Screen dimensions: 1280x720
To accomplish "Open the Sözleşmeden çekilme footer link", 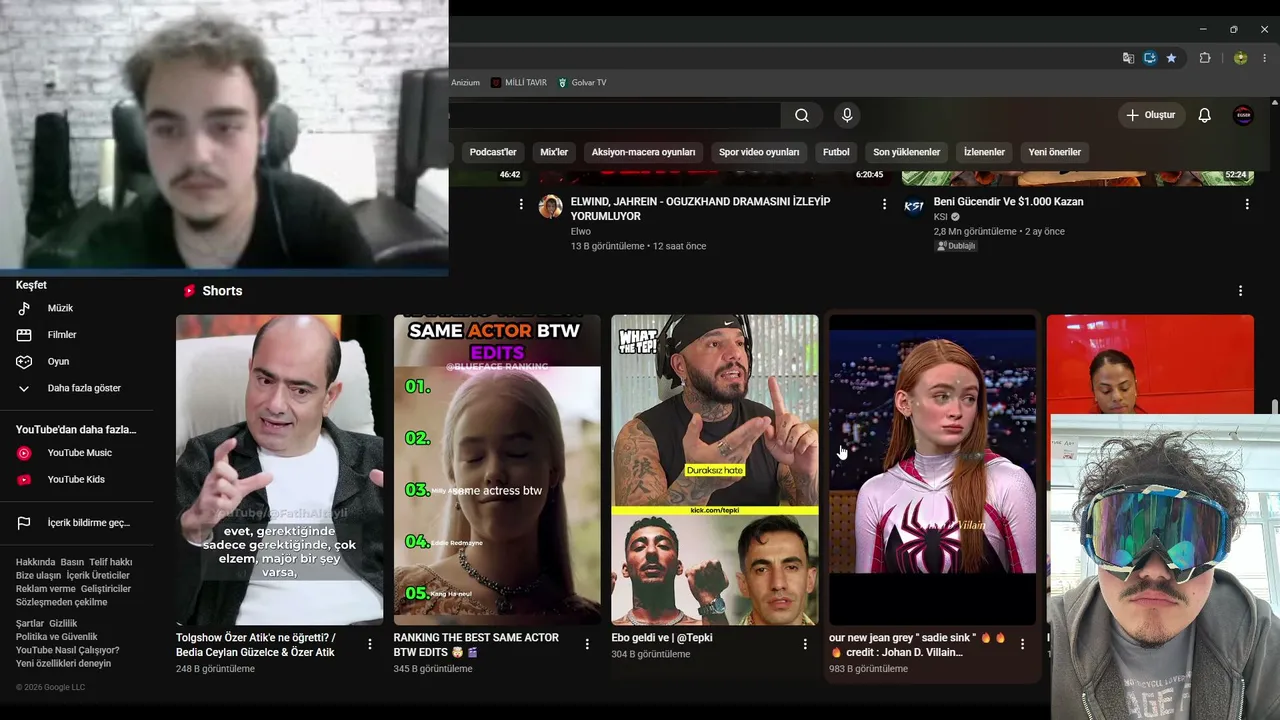I will (x=61, y=602).
